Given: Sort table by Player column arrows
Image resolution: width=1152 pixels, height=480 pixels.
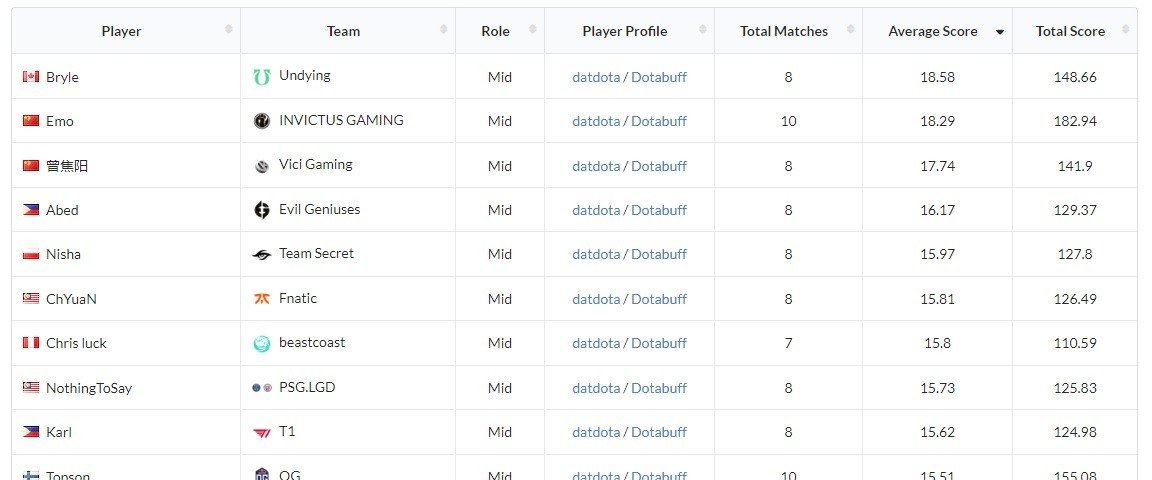Looking at the screenshot, I should (x=228, y=29).
